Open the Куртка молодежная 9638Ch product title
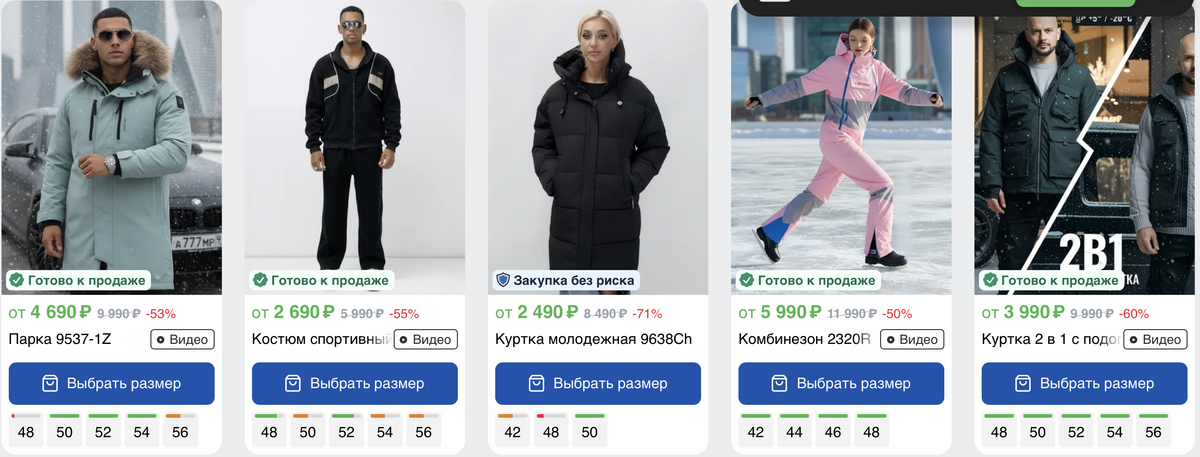Viewport: 1200px width, 457px height. (x=594, y=339)
